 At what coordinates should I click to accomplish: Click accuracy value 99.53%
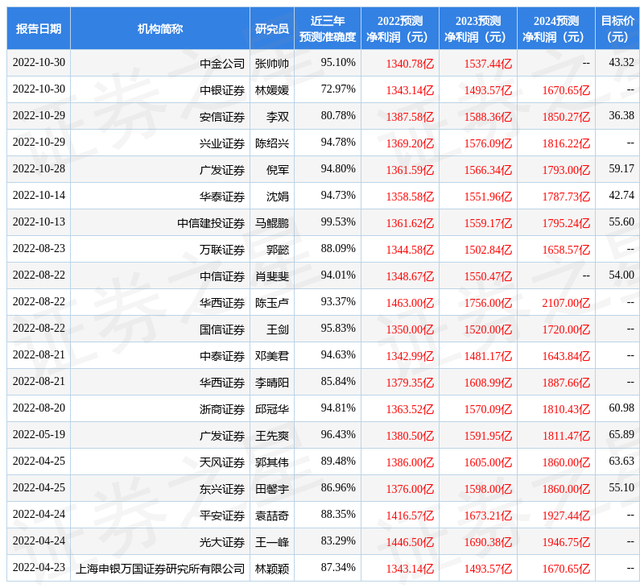coord(338,222)
